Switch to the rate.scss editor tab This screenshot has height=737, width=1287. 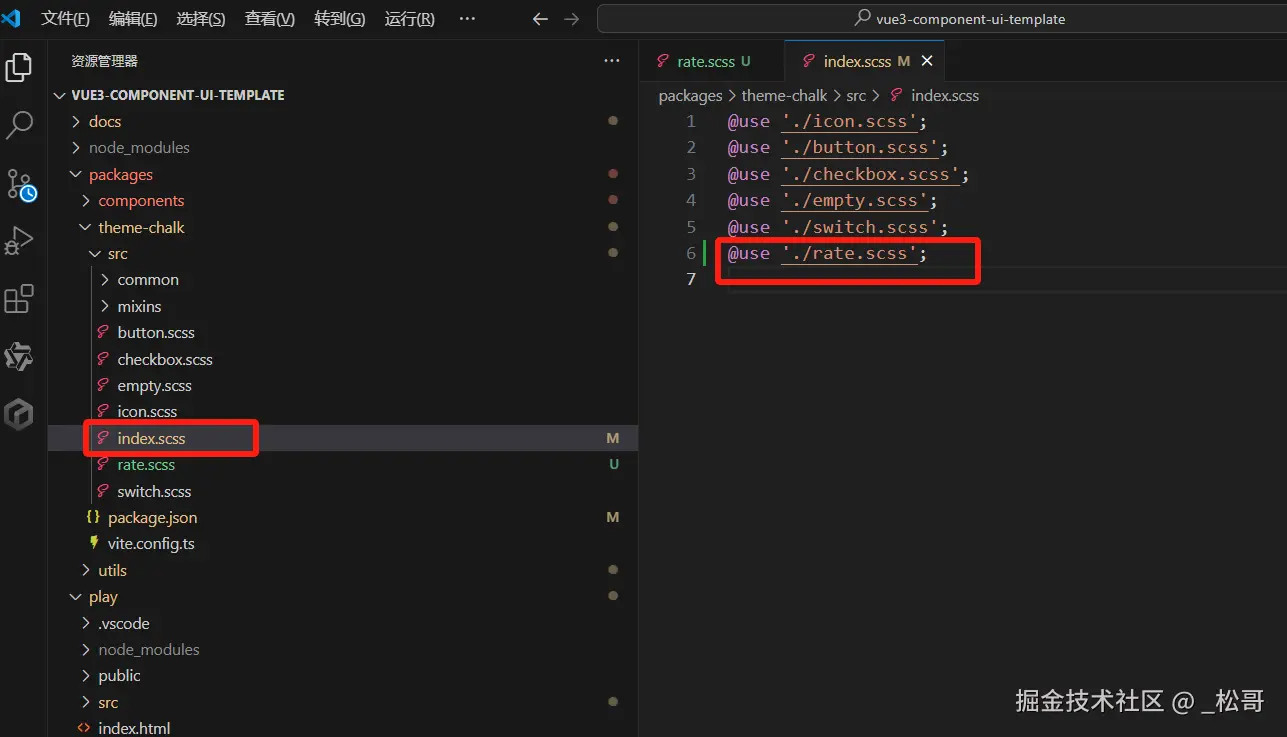[x=711, y=61]
